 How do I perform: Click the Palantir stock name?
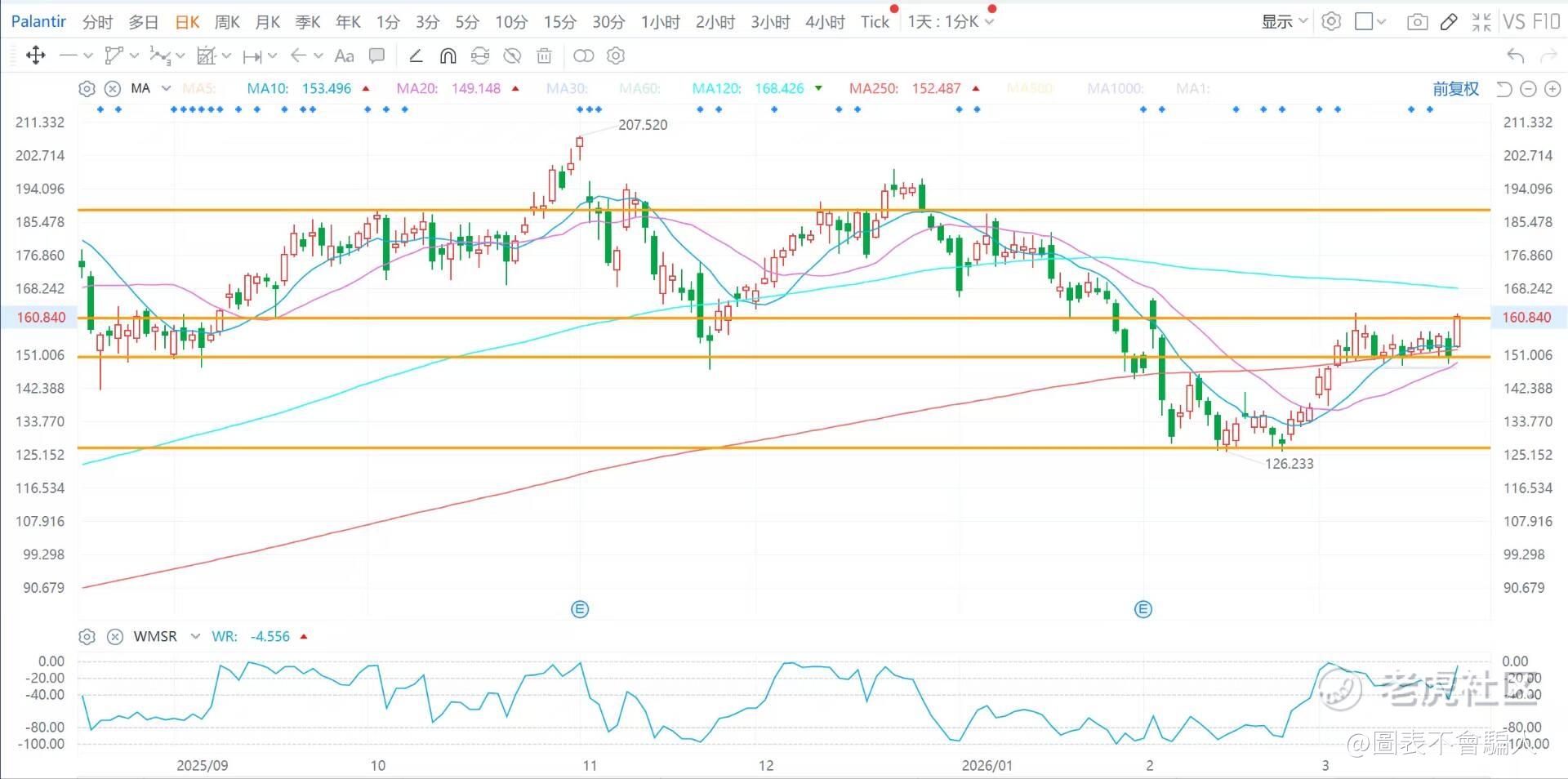click(x=38, y=21)
